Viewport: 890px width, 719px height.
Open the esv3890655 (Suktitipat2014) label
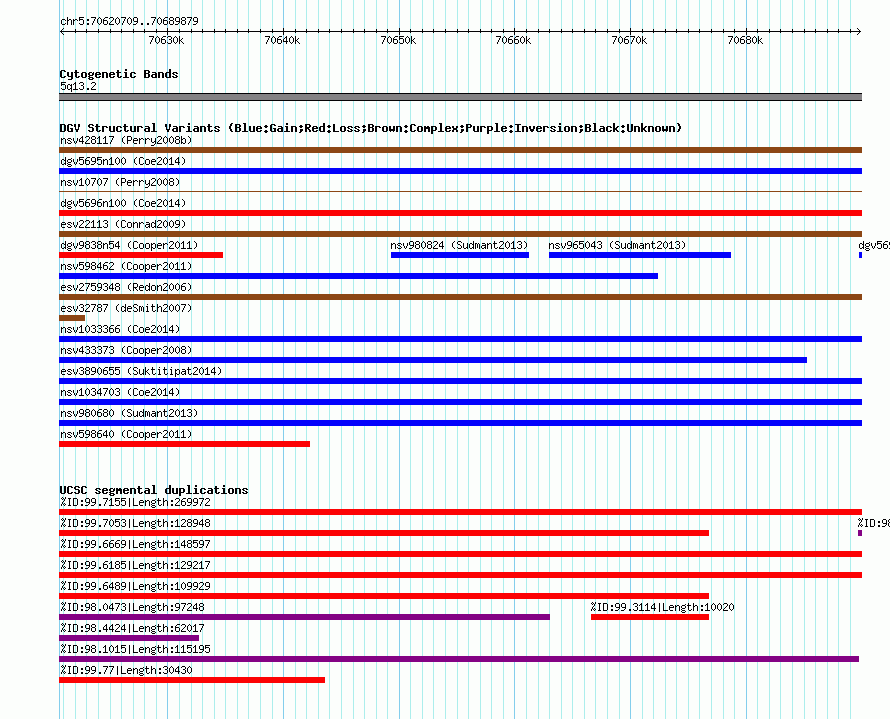pos(141,371)
